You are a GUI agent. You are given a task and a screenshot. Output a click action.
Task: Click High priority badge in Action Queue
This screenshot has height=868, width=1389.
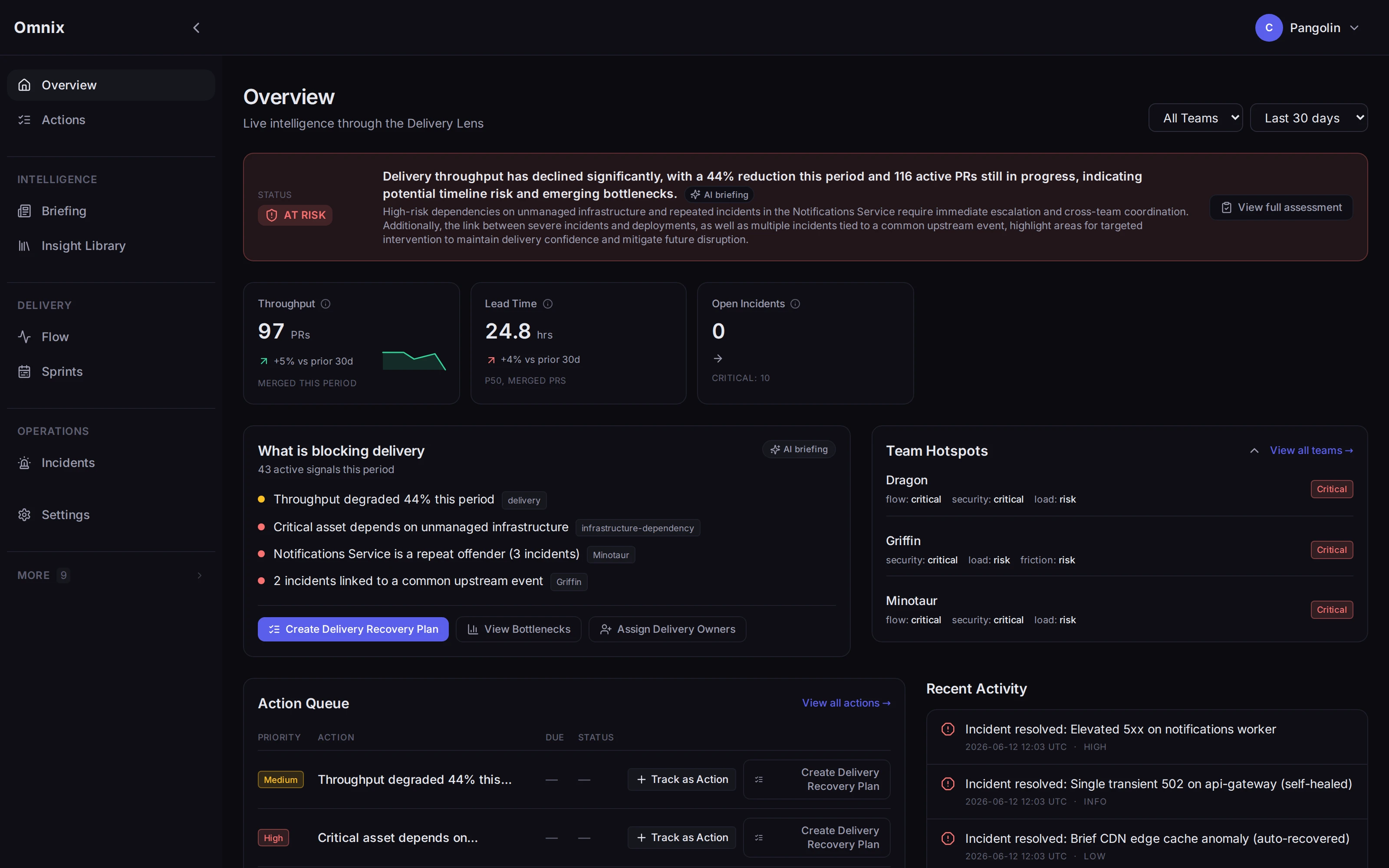tap(273, 838)
